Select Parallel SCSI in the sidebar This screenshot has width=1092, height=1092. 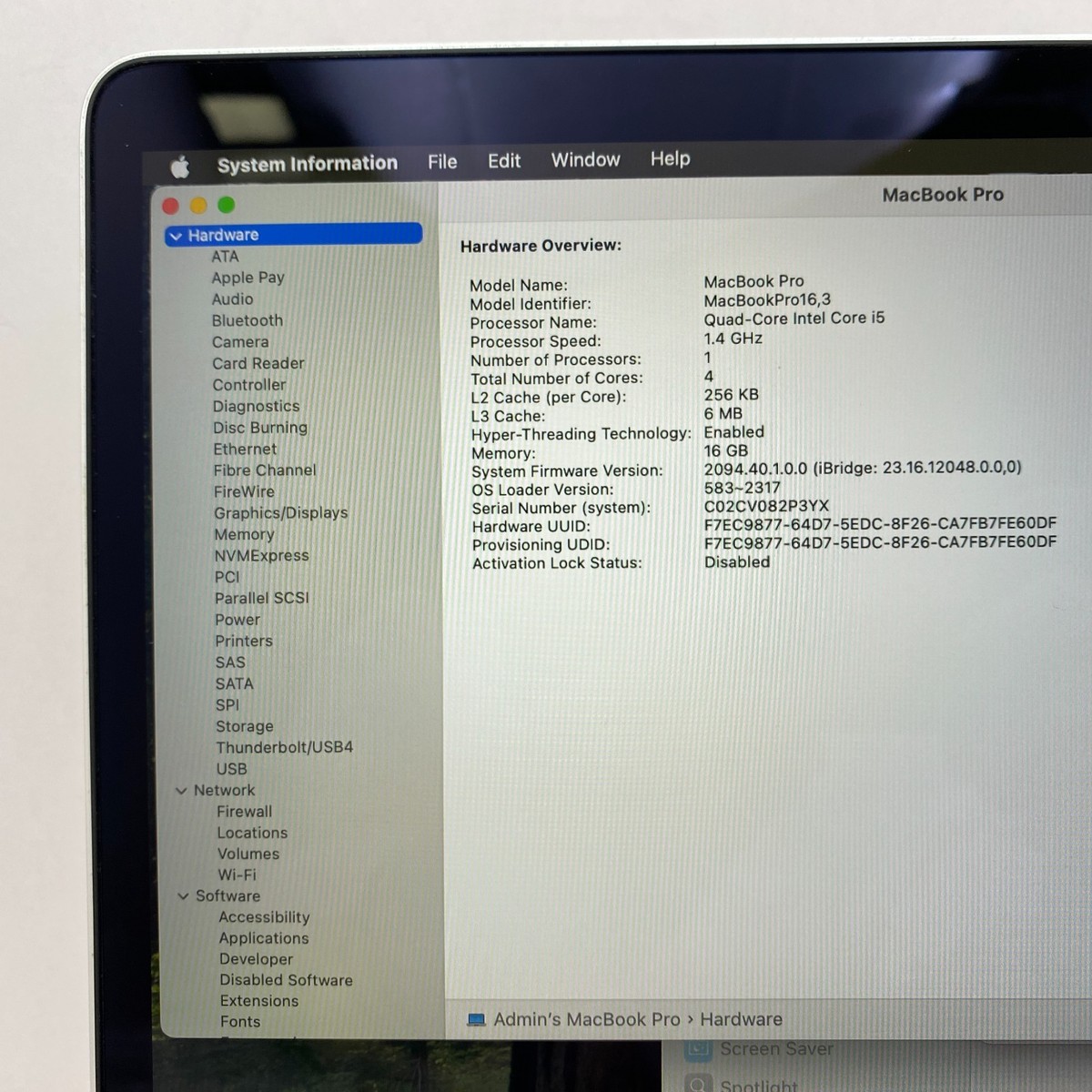(x=261, y=598)
